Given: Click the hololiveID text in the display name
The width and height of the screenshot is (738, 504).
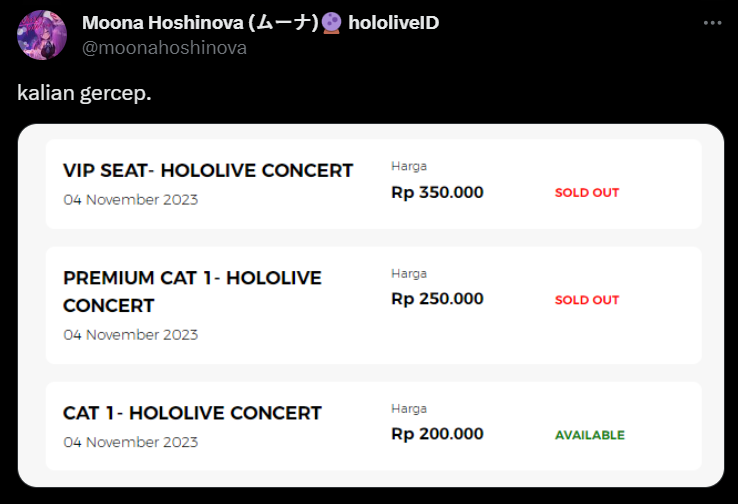Looking at the screenshot, I should [393, 23].
